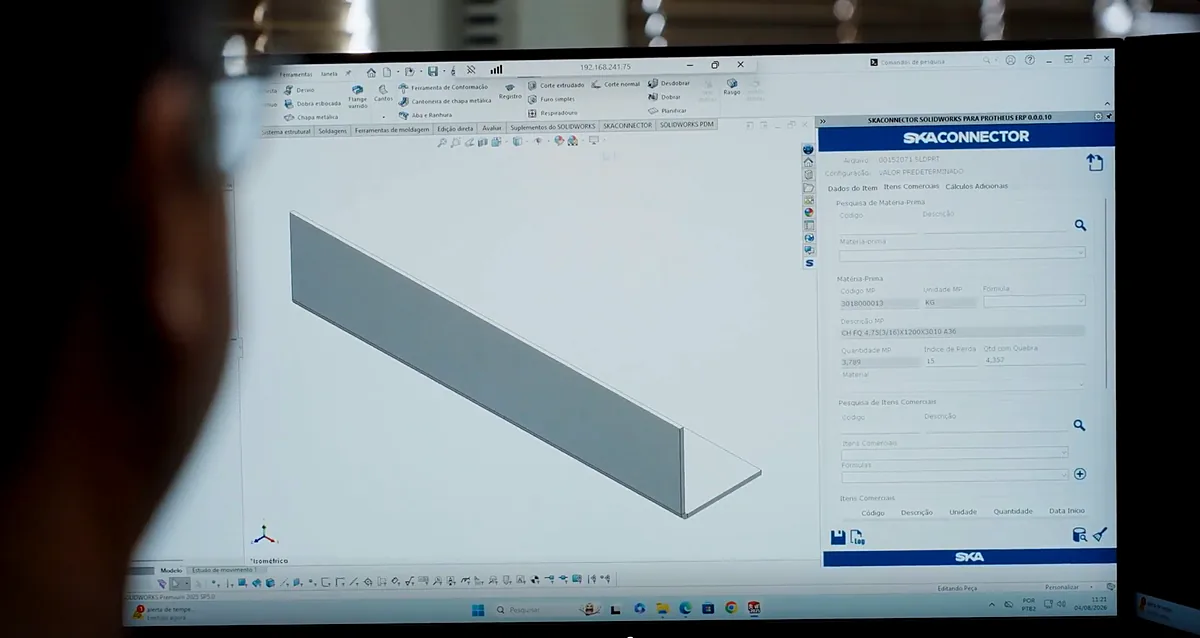Click the Quantidade column header
1200x638 pixels.
pyautogui.click(x=1013, y=512)
